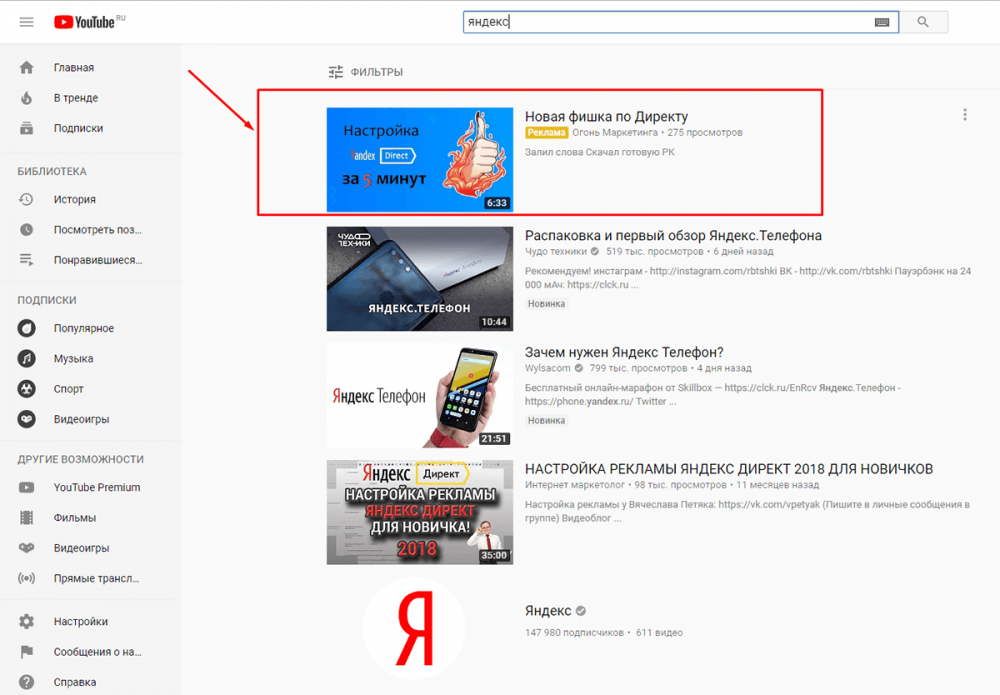Viewport: 1000px width, 695px height.
Task: Open Распаковка и первый обзор Яндекс.Телефона
Action: [x=673, y=236]
